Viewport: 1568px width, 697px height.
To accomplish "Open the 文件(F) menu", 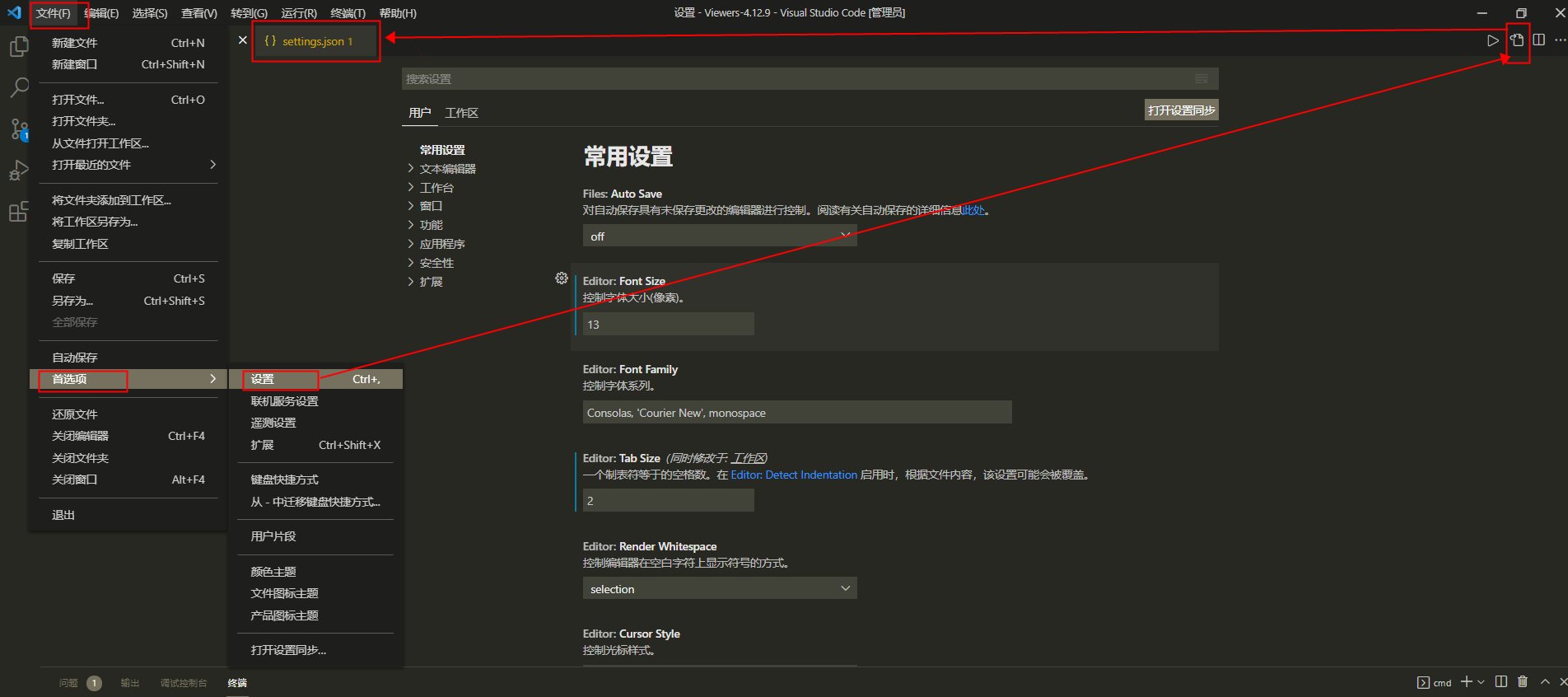I will click(53, 13).
